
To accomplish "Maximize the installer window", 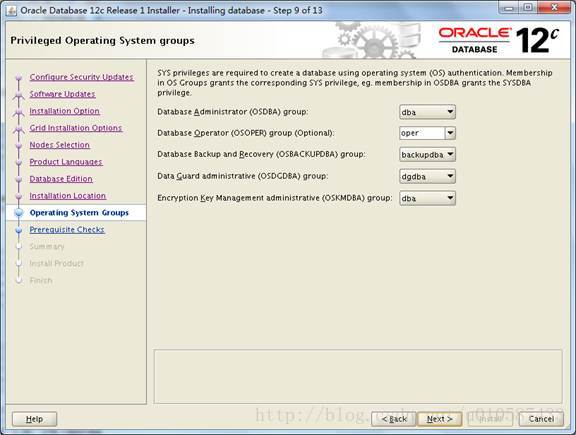I will tap(528, 8).
